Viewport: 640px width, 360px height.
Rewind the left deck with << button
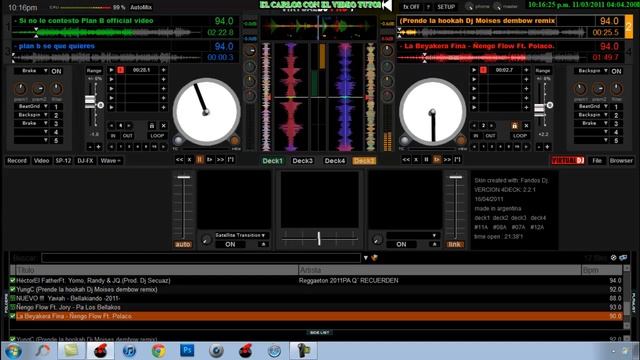click(179, 160)
